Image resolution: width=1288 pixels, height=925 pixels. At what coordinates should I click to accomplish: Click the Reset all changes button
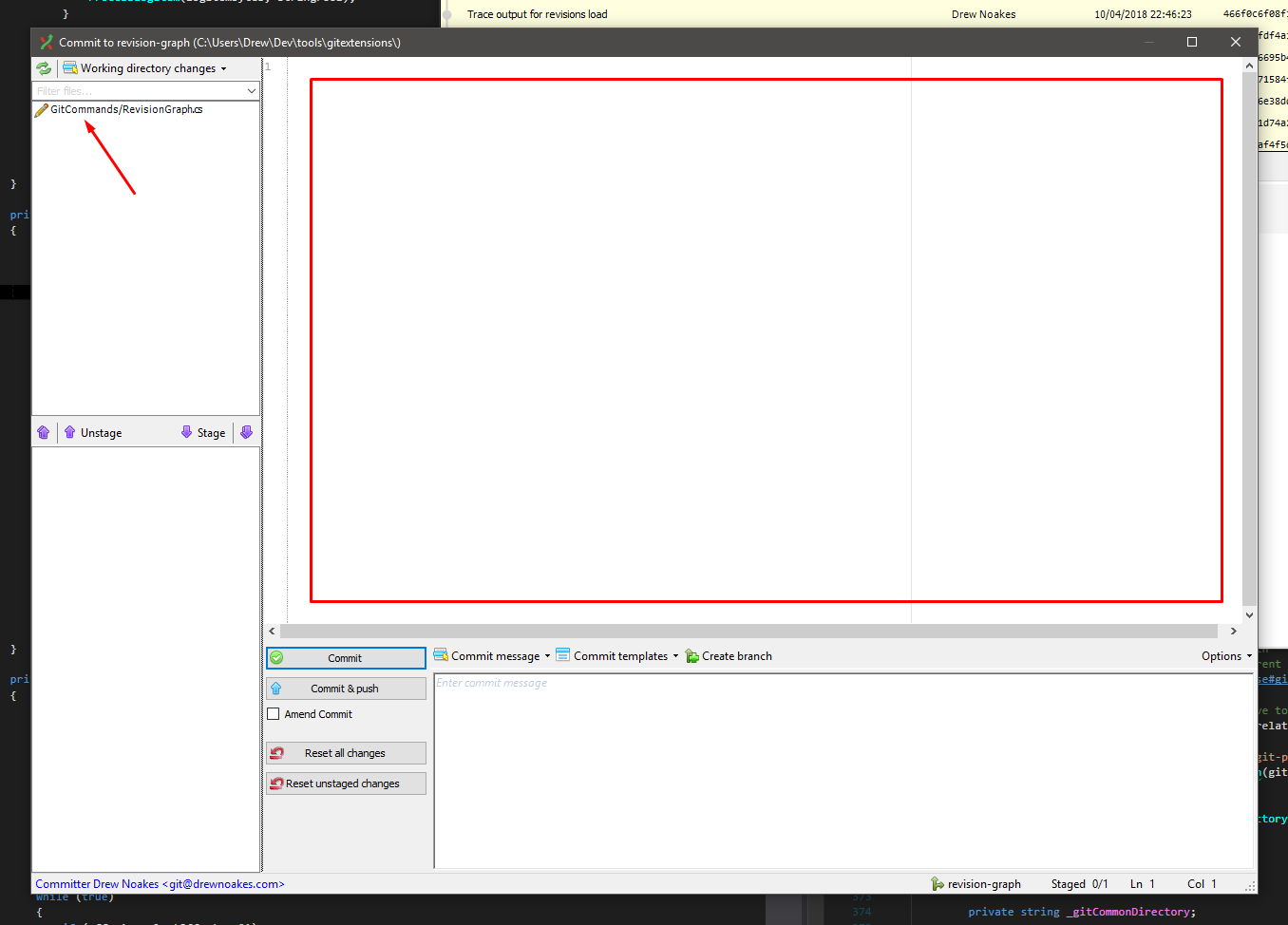tap(346, 752)
